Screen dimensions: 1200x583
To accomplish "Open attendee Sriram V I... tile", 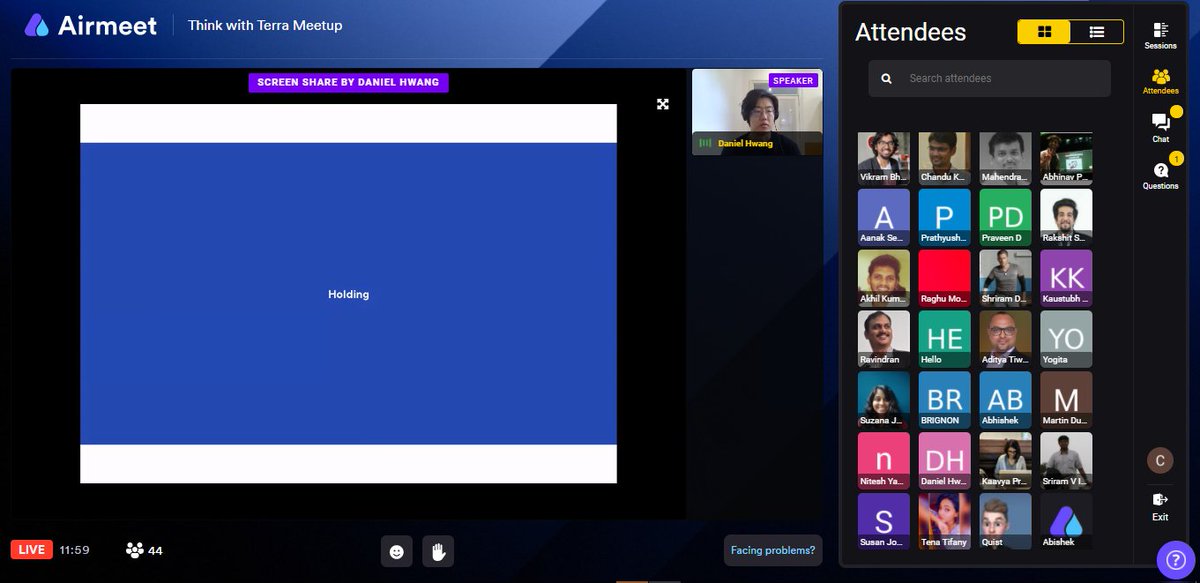I will coord(1066,460).
